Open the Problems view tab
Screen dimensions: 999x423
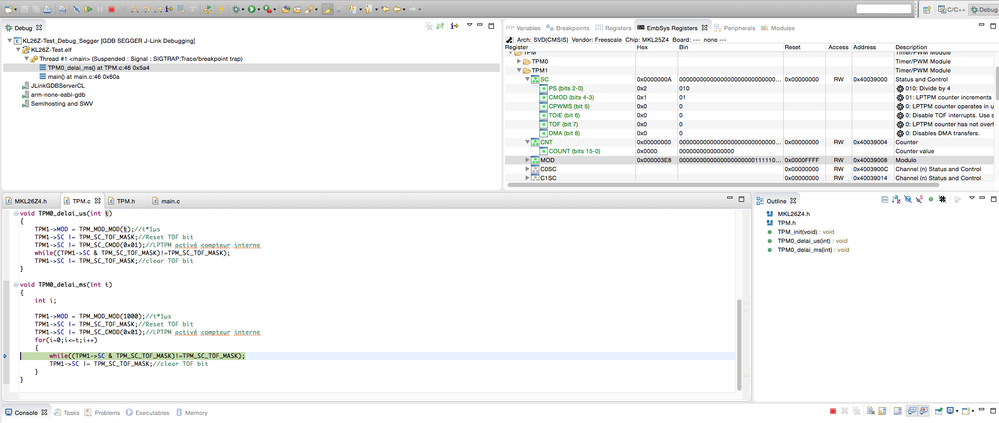[x=102, y=413]
